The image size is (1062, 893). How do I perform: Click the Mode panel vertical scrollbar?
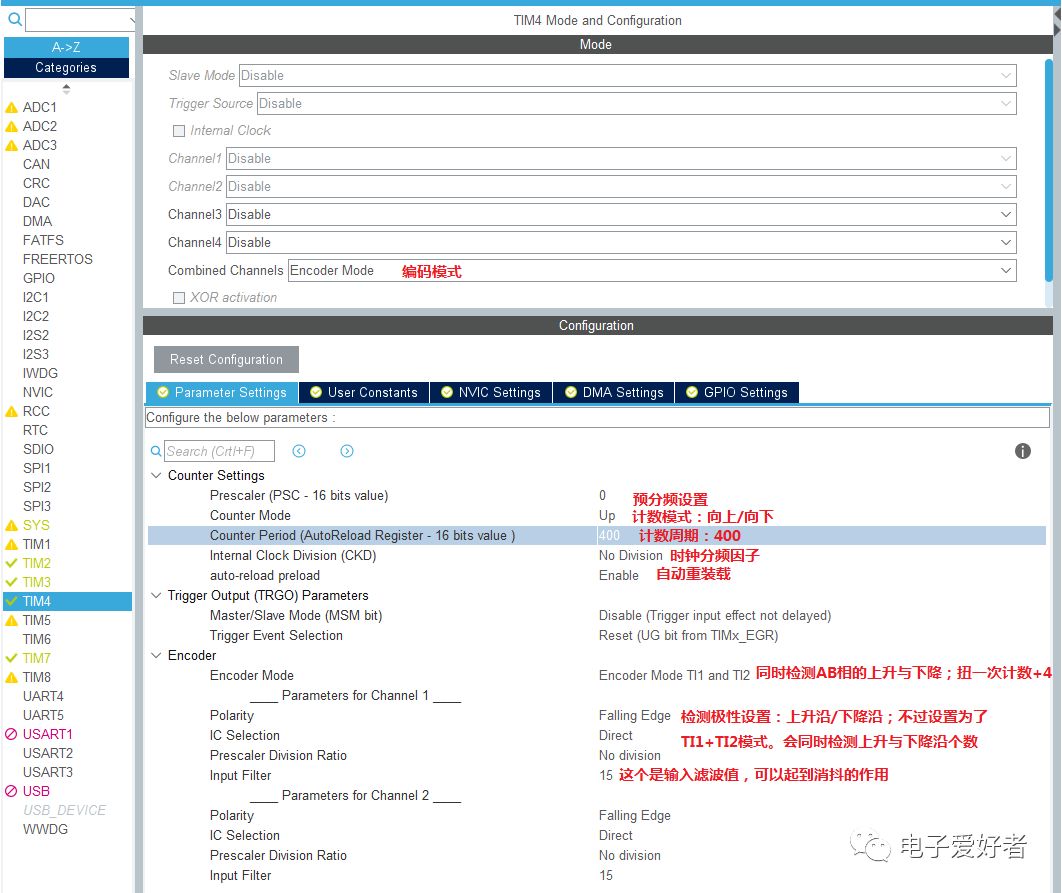[x=1049, y=169]
